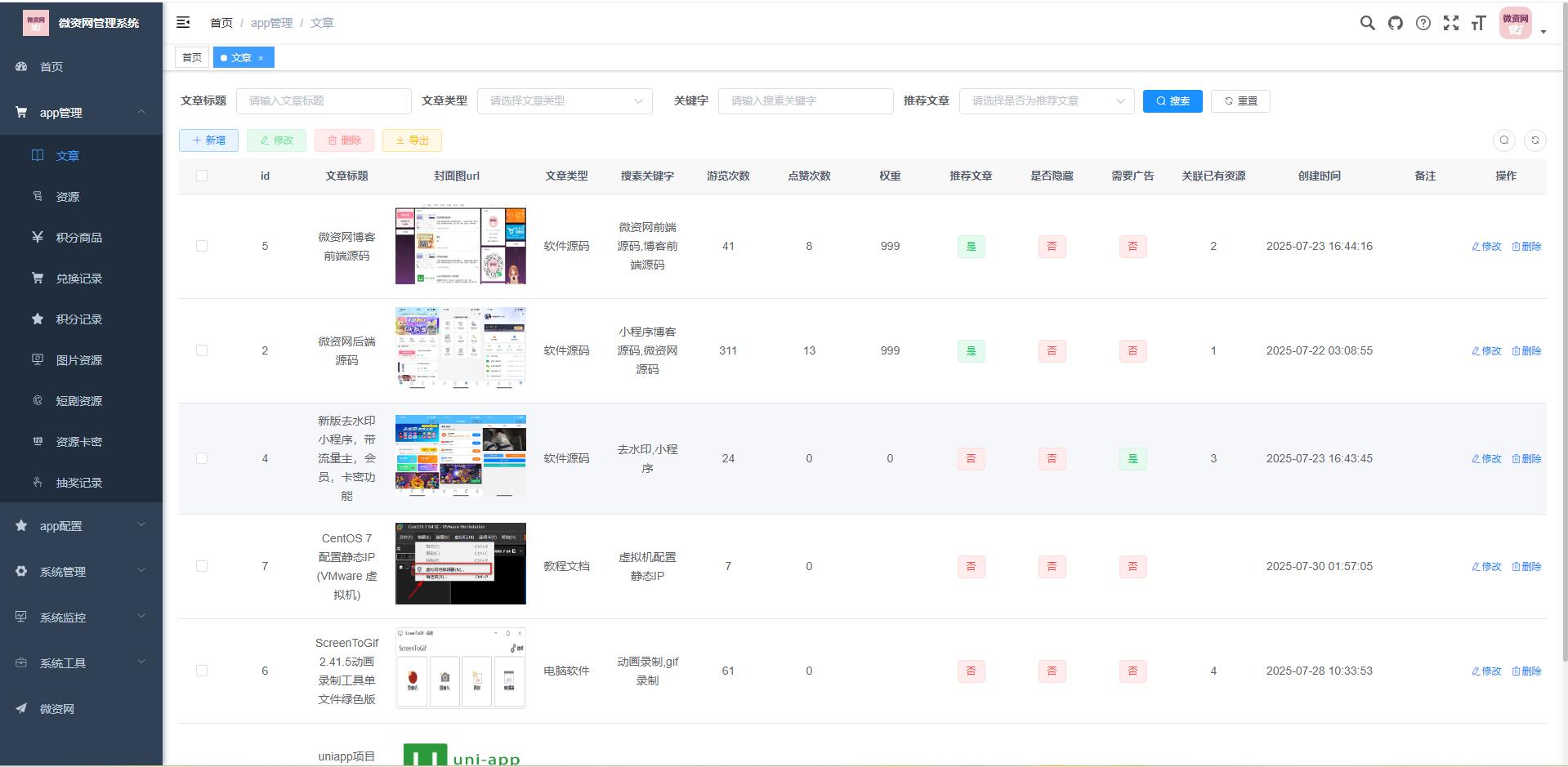The width and height of the screenshot is (1568, 767).
Task: Click the 导出 export button
Action: click(412, 140)
